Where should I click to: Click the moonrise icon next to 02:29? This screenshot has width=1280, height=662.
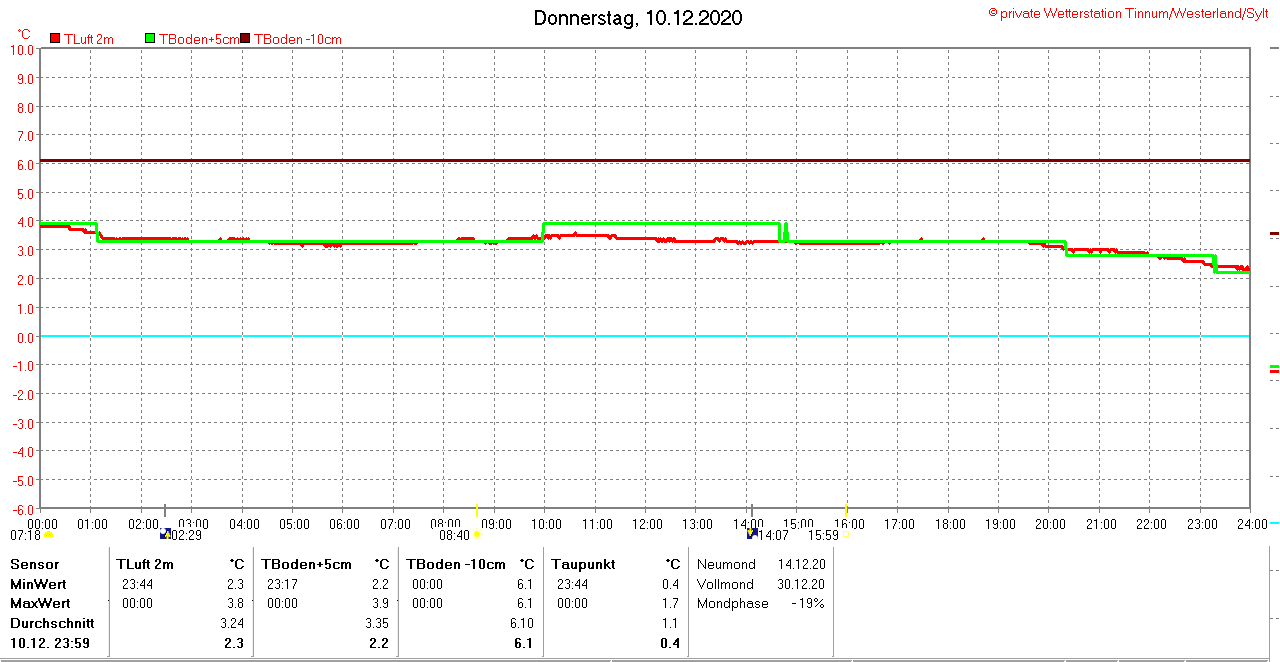[x=165, y=534]
